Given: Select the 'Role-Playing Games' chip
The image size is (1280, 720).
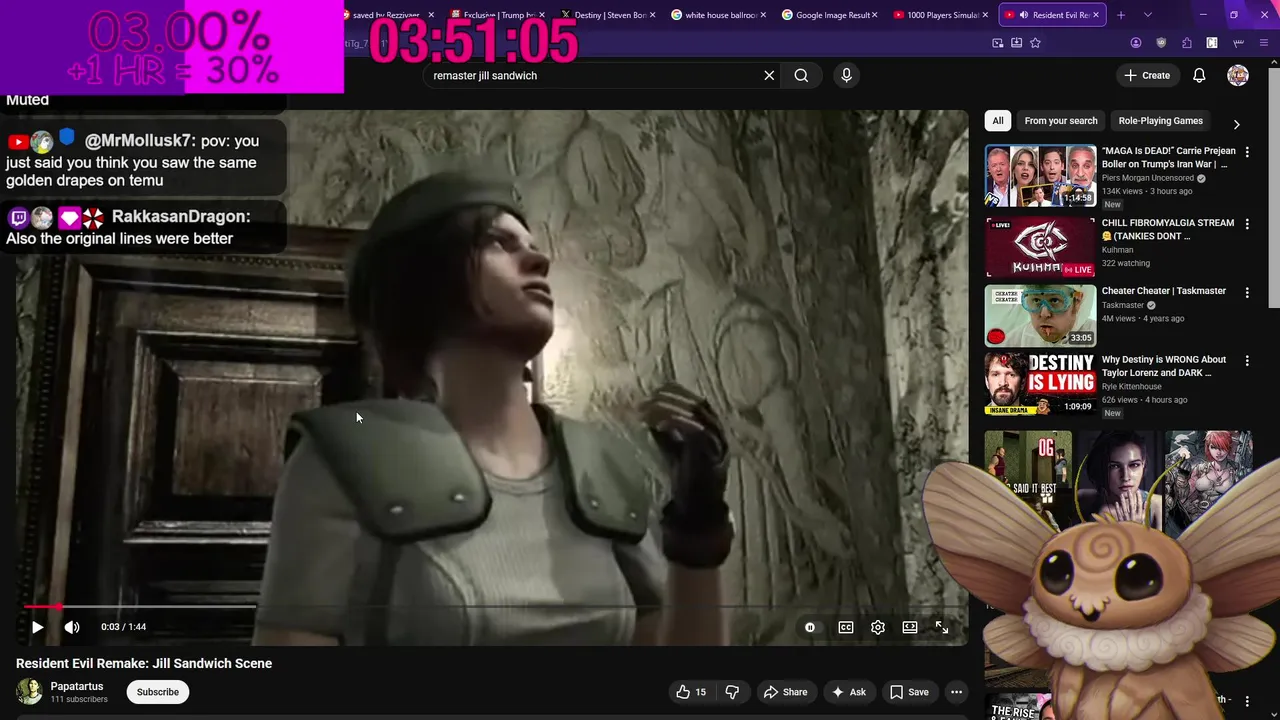Looking at the screenshot, I should click(1160, 121).
